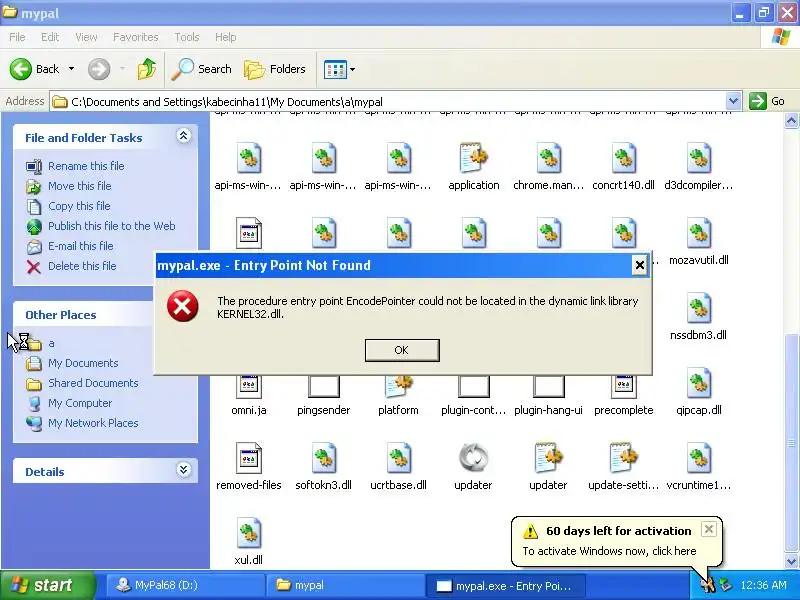
Task: Click the Go button
Action: click(767, 101)
